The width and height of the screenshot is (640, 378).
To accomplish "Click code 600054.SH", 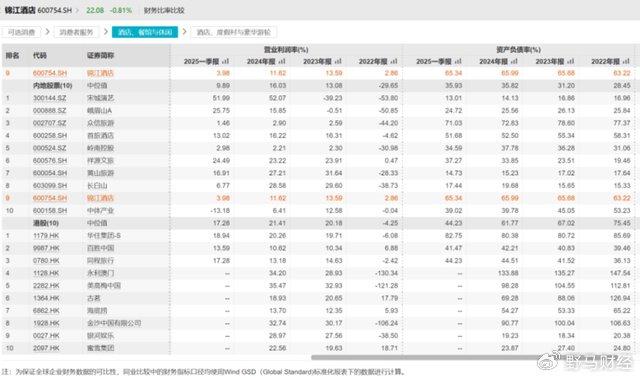I will pos(50,173).
